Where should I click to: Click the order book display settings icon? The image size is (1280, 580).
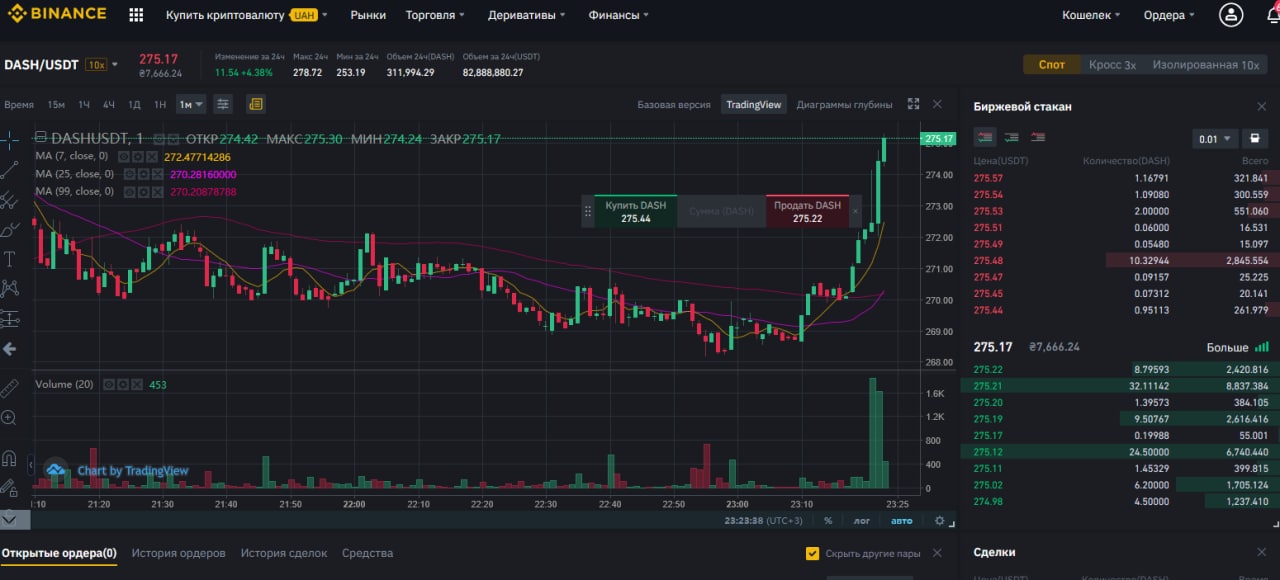click(1255, 139)
